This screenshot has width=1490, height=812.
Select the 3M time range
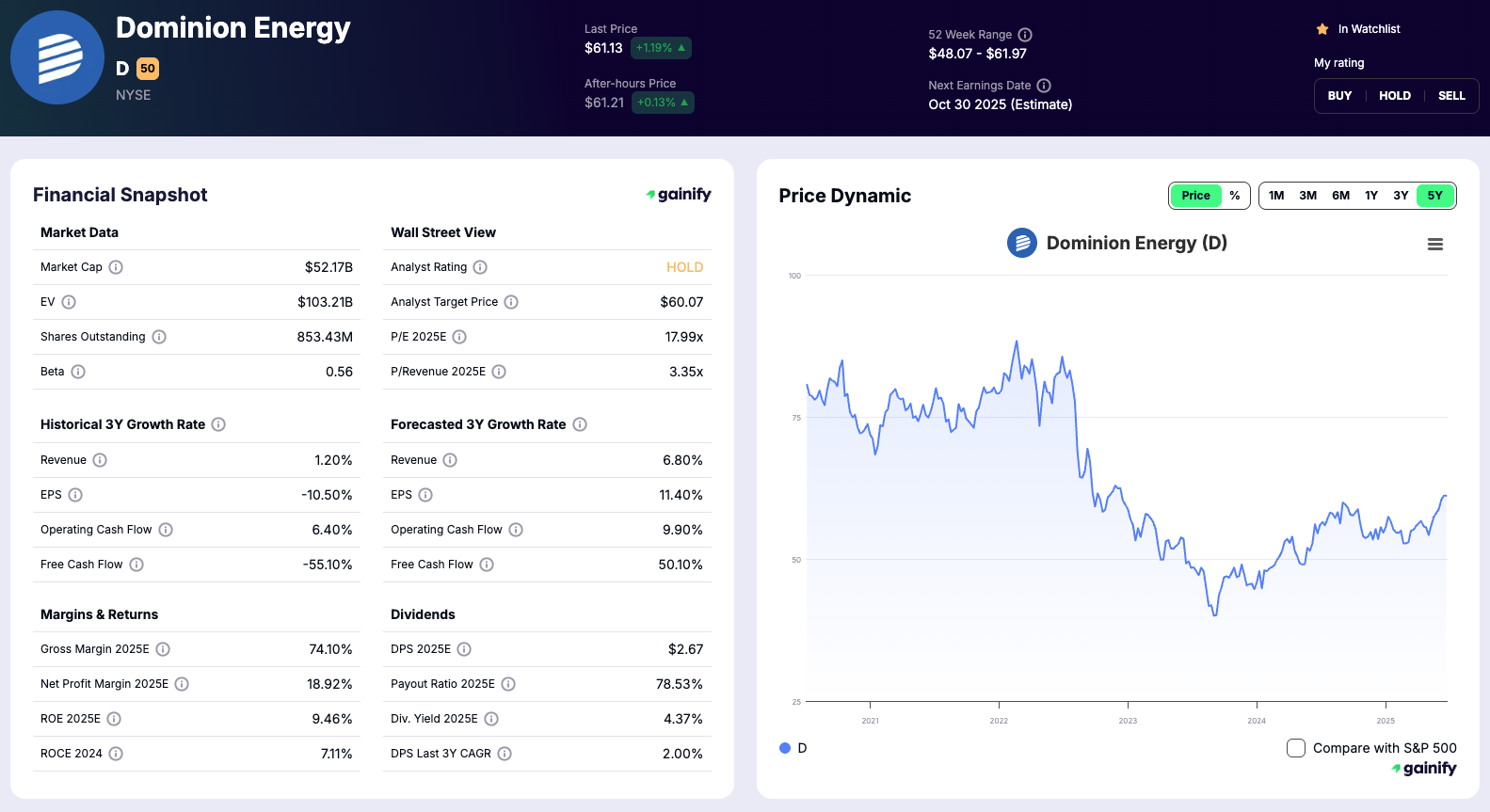[1308, 196]
